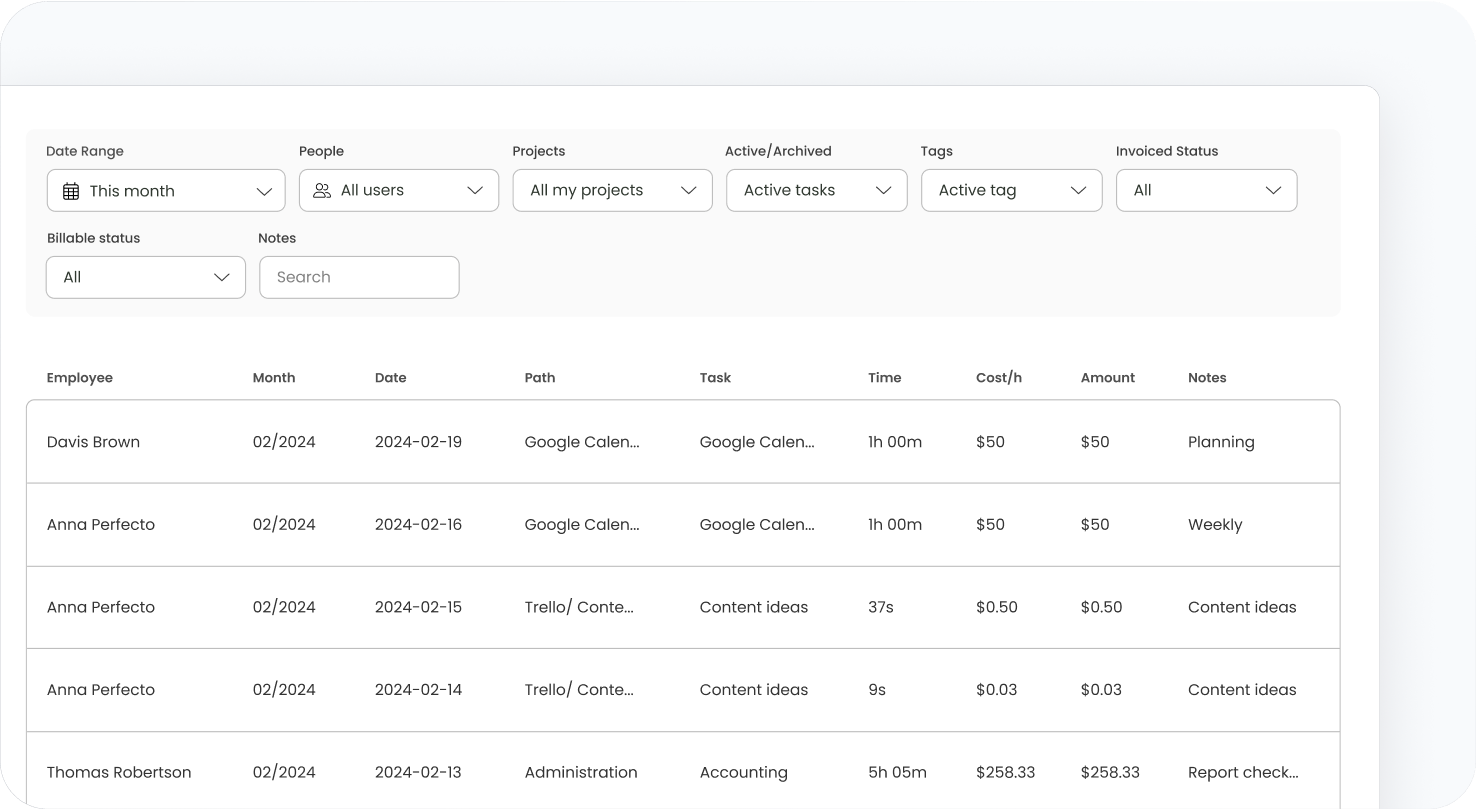Image resolution: width=1476 pixels, height=809 pixels.
Task: Click the date 2024-02-16
Action: coord(418,525)
